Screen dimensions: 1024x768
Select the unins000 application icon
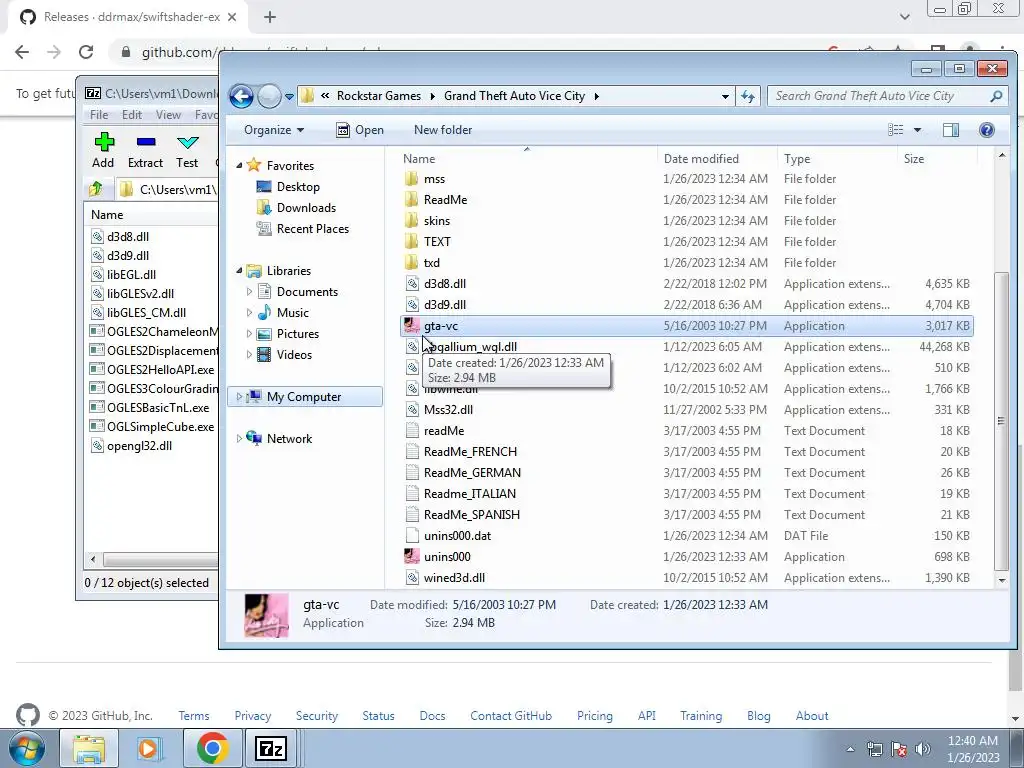tap(411, 556)
